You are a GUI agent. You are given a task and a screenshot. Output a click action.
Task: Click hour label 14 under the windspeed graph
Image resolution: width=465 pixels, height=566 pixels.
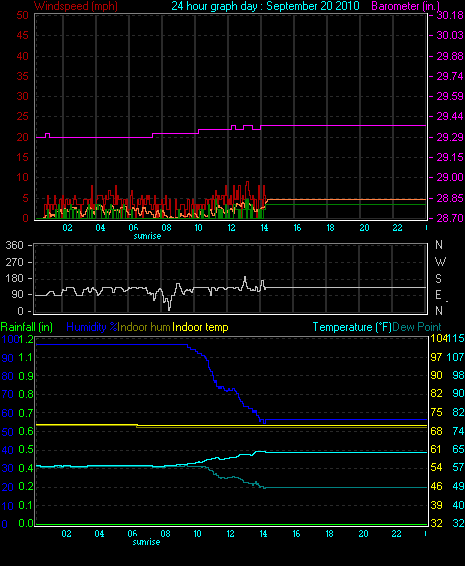pos(265,228)
